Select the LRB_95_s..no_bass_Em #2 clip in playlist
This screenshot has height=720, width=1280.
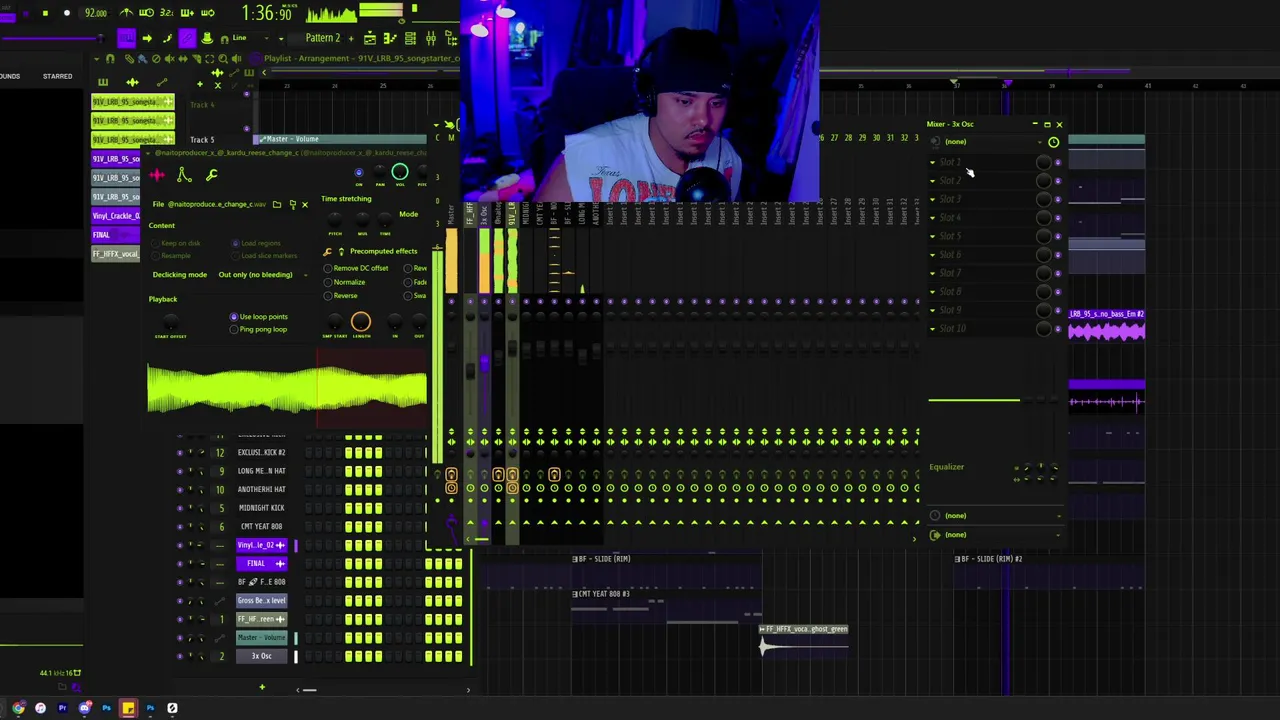pos(1106,326)
